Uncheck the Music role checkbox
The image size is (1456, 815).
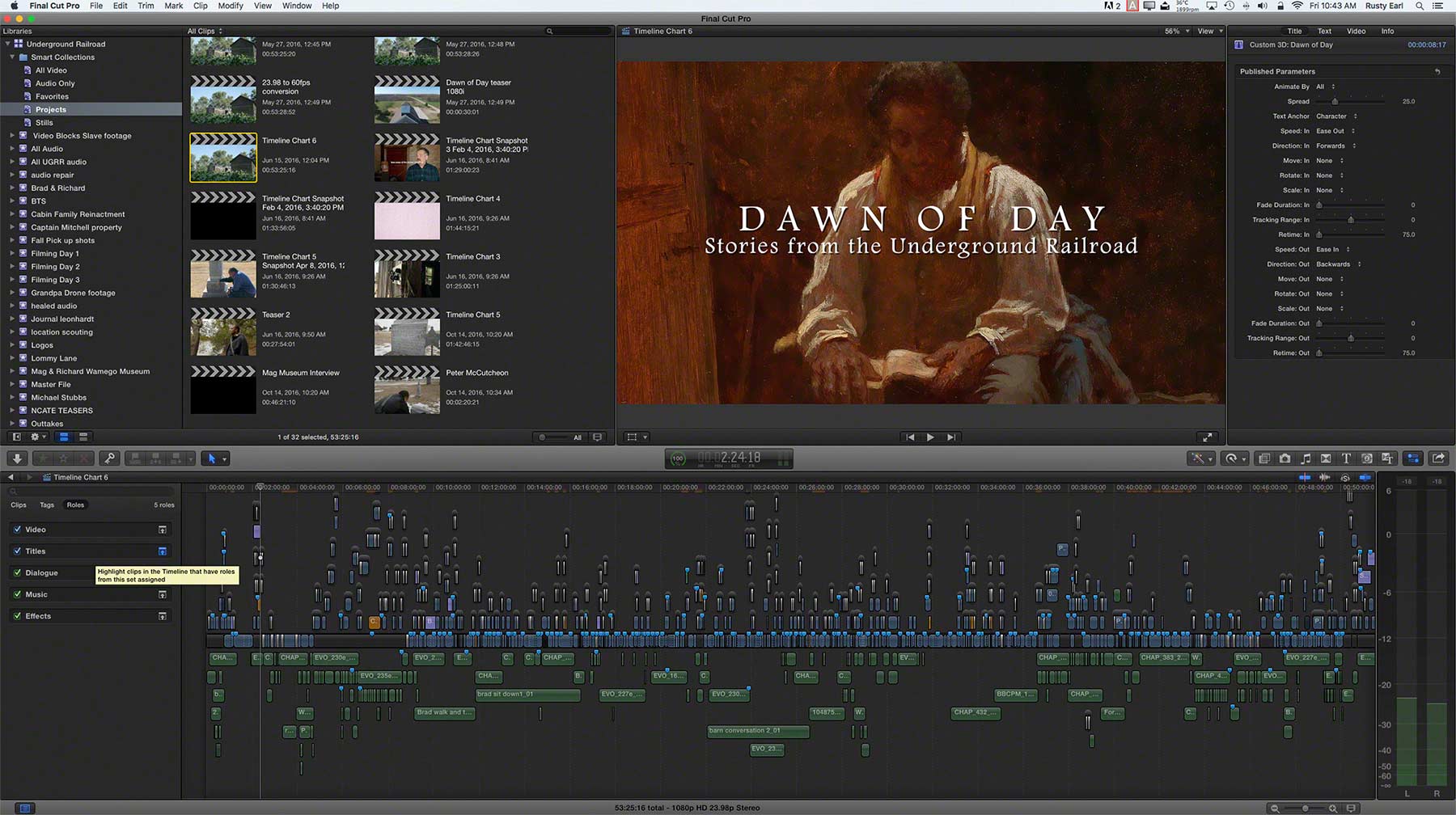pos(18,594)
